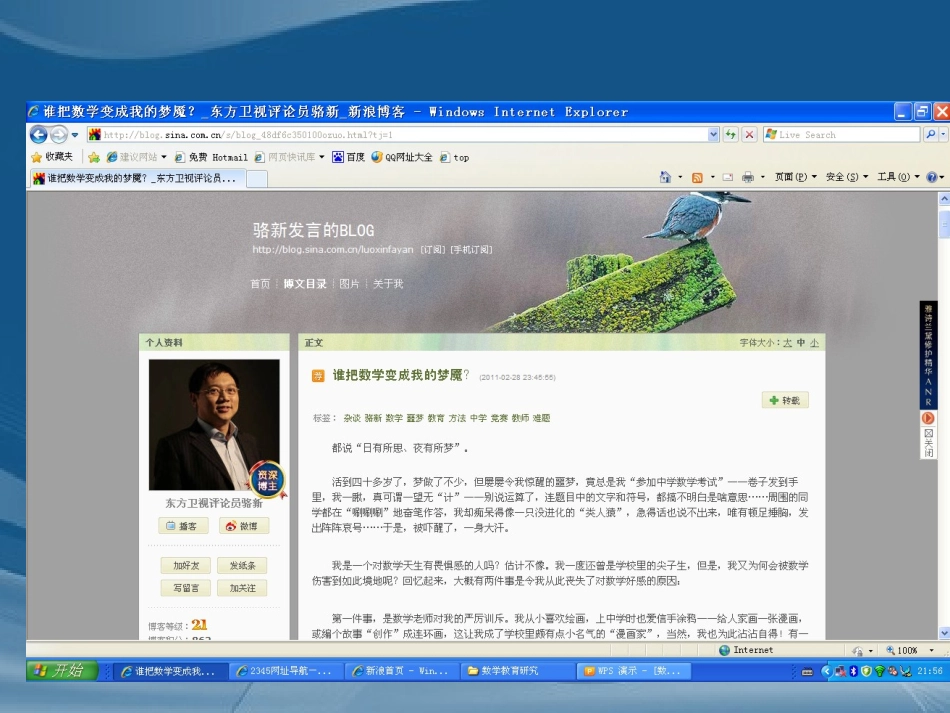This screenshot has width=950, height=713.
Task: Switch to 2345网址导航 taskbar window
Action: pyautogui.click(x=285, y=671)
